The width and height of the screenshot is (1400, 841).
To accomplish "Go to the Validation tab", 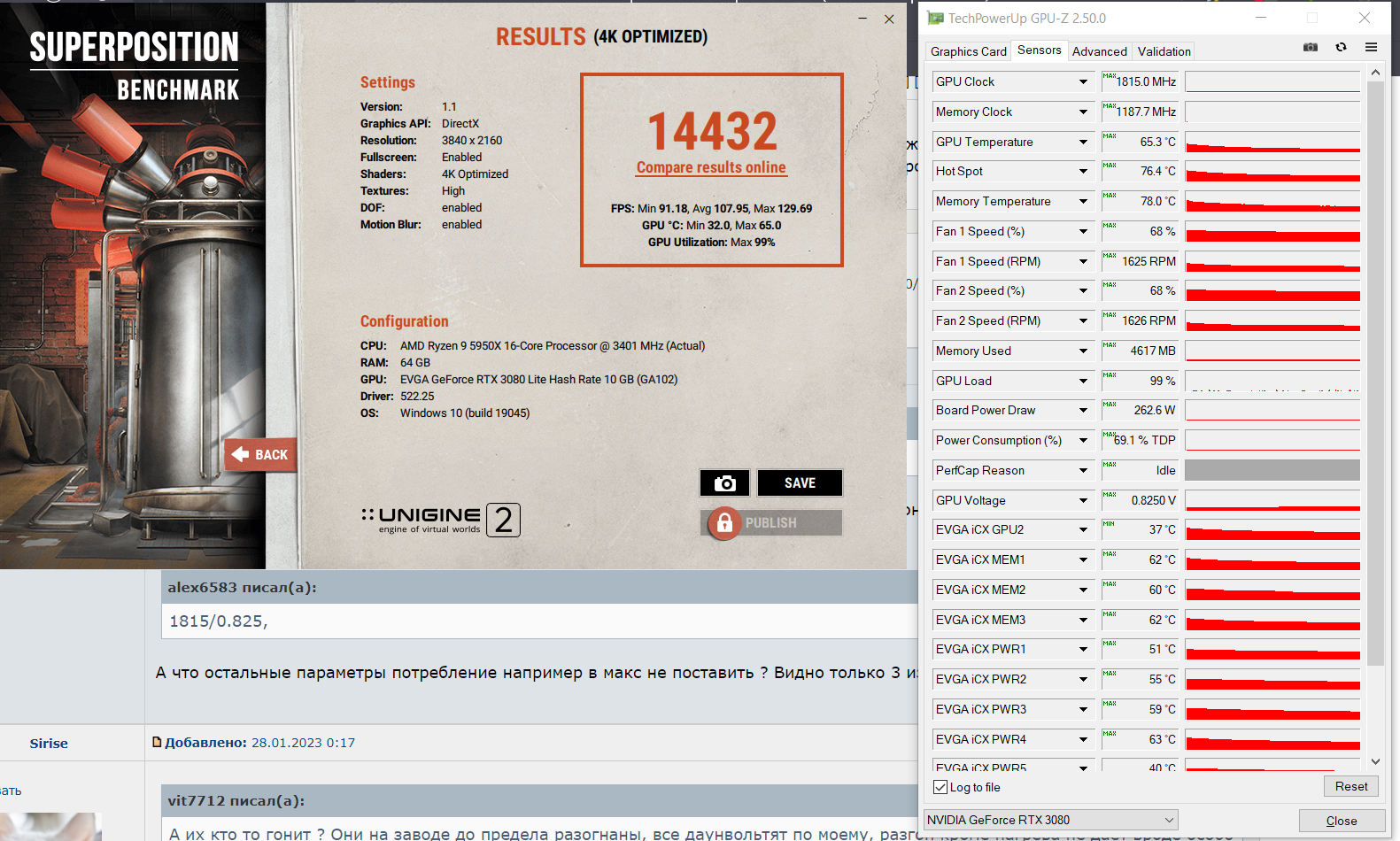I will pyautogui.click(x=1164, y=51).
